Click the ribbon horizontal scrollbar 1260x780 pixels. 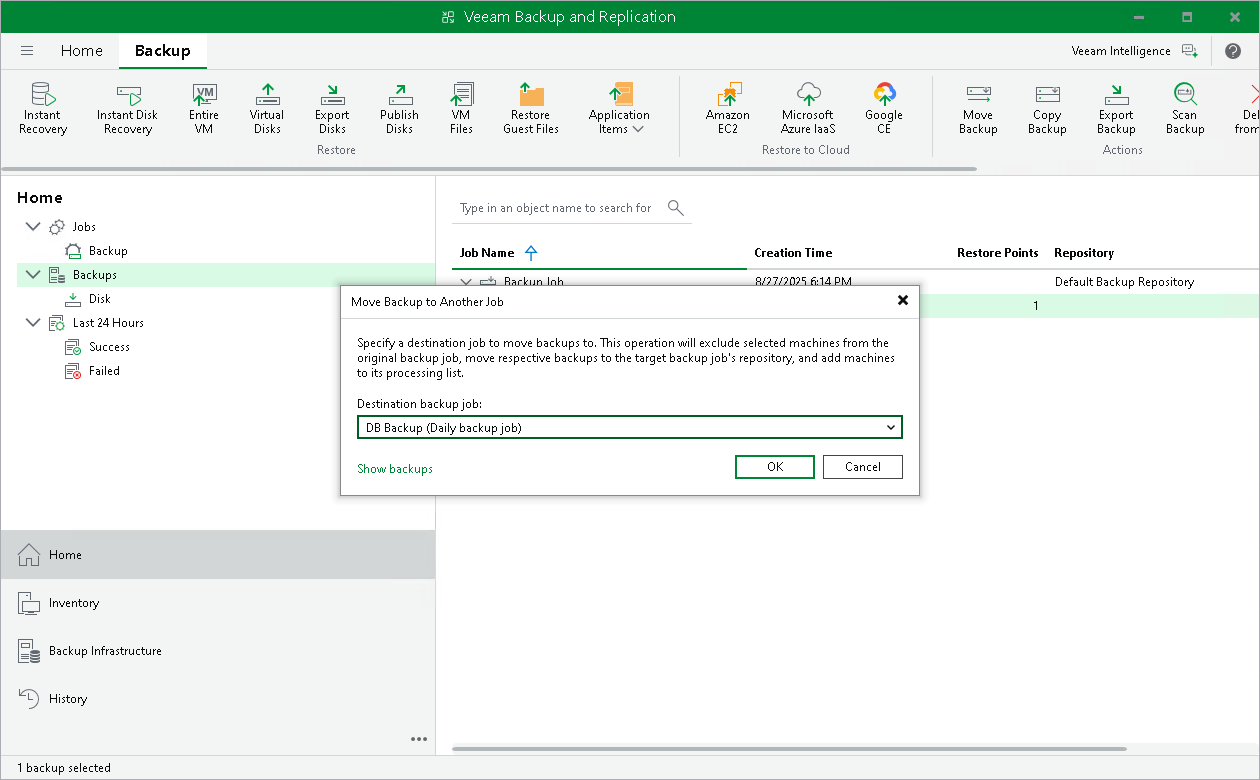pos(489,169)
